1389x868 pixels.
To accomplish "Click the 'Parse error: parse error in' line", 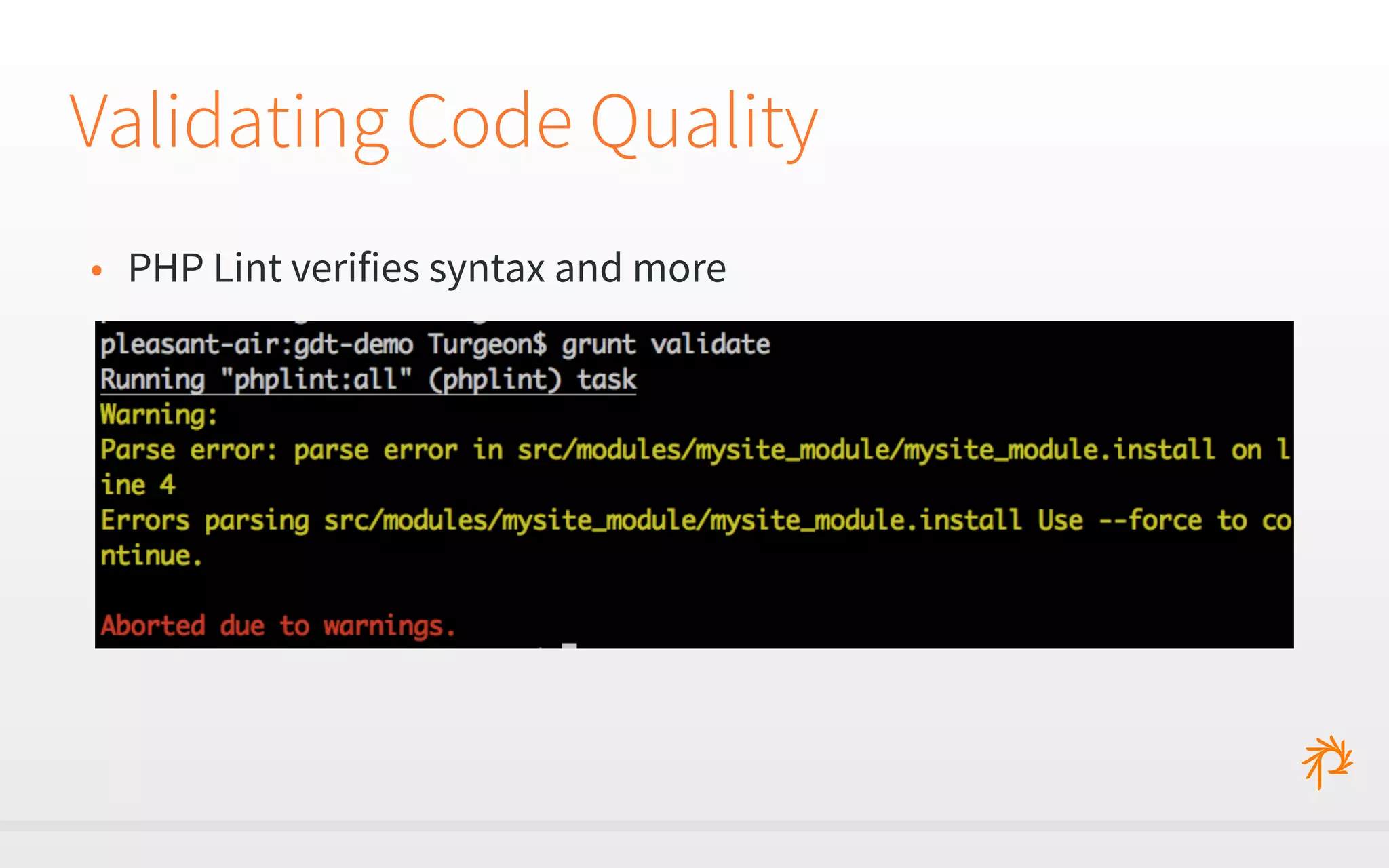I will point(695,450).
